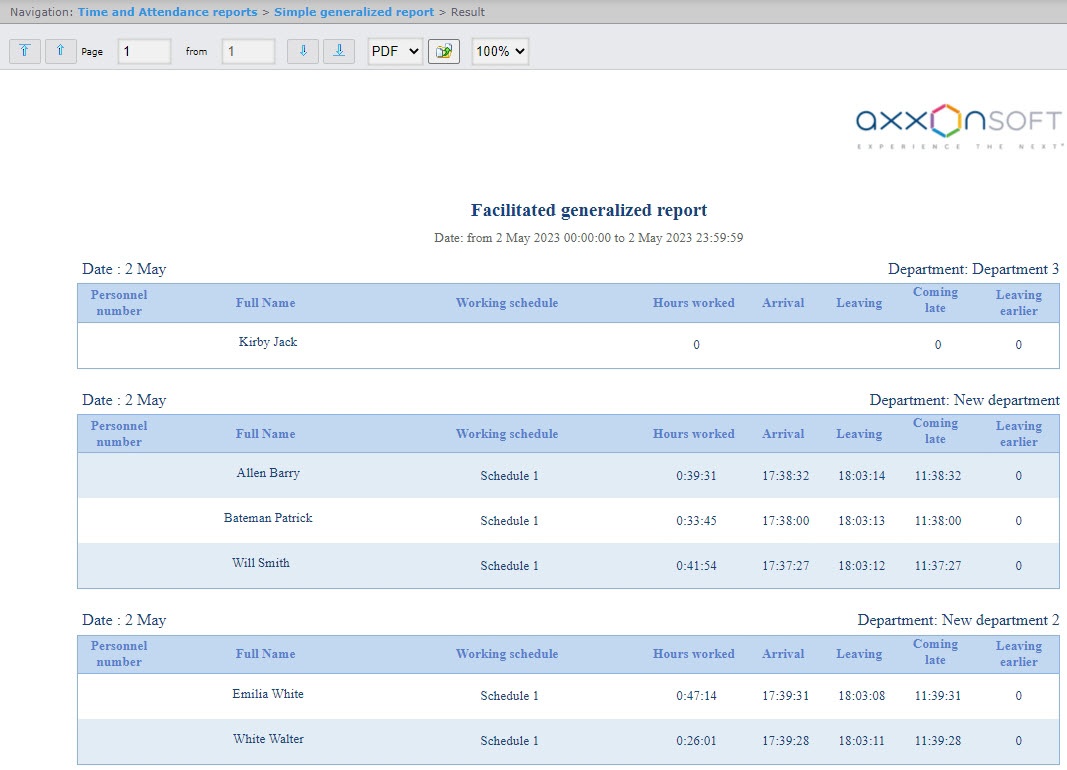The height and width of the screenshot is (770, 1067).
Task: Click the current page number field
Action: click(144, 52)
